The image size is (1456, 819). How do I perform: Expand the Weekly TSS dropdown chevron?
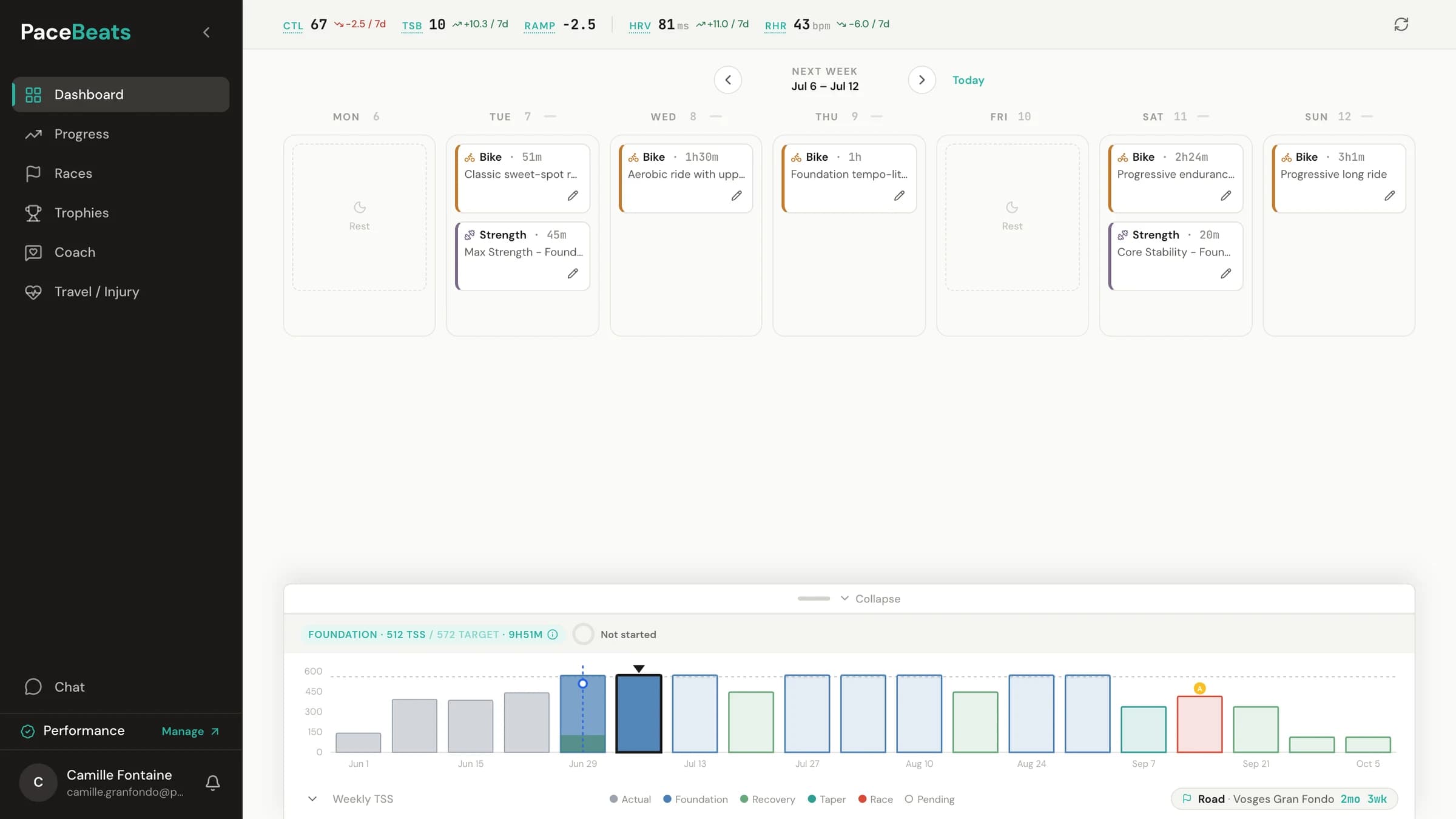(x=312, y=799)
